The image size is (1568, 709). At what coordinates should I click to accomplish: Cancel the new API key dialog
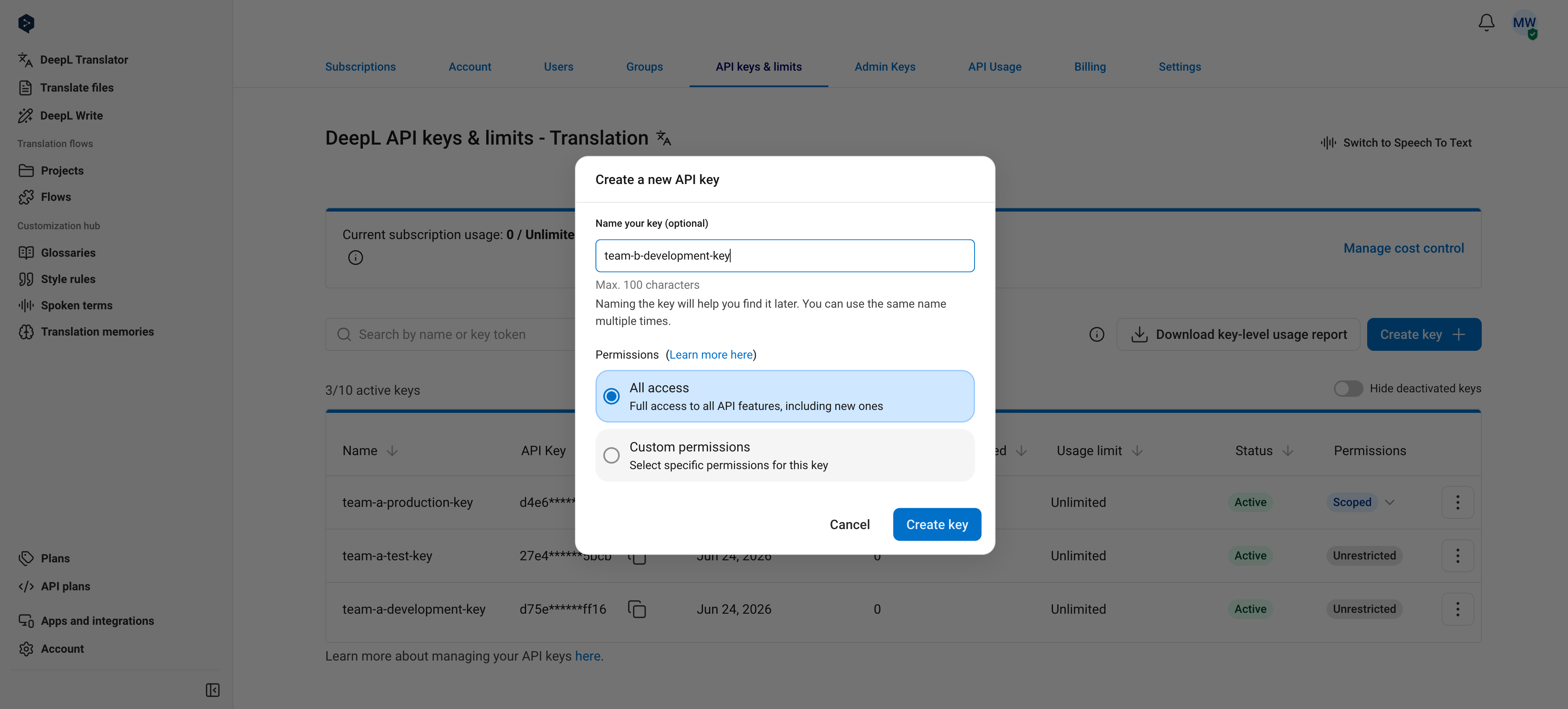point(850,525)
